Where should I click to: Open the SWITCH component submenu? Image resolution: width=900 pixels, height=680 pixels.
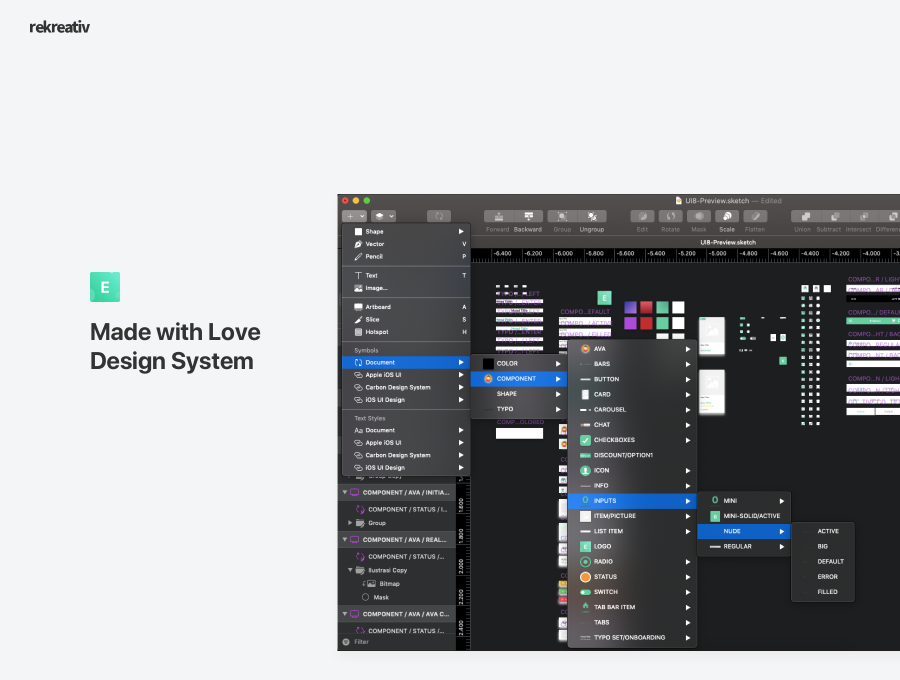coord(606,592)
